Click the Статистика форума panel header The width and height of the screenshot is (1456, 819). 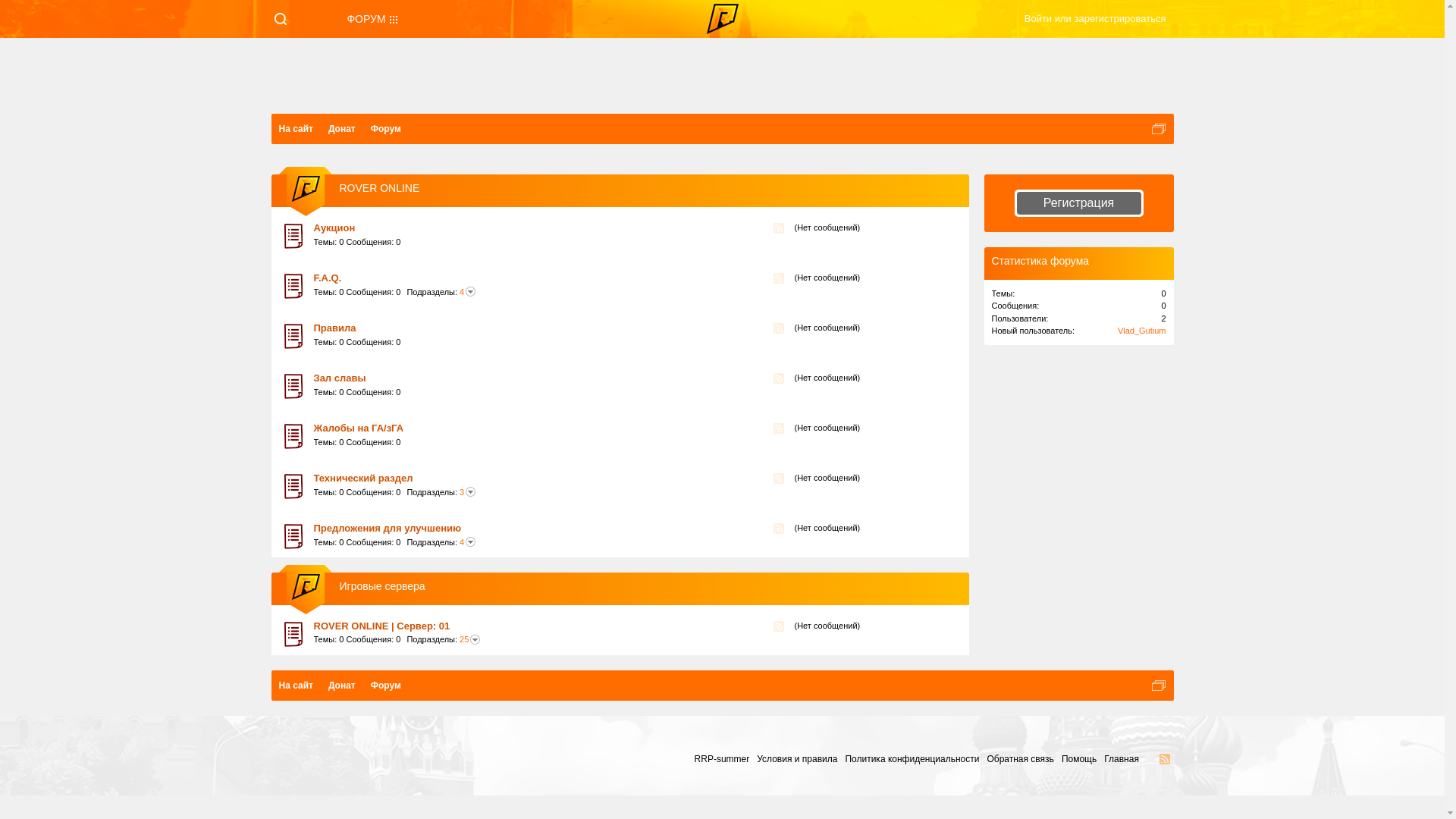1078,263
